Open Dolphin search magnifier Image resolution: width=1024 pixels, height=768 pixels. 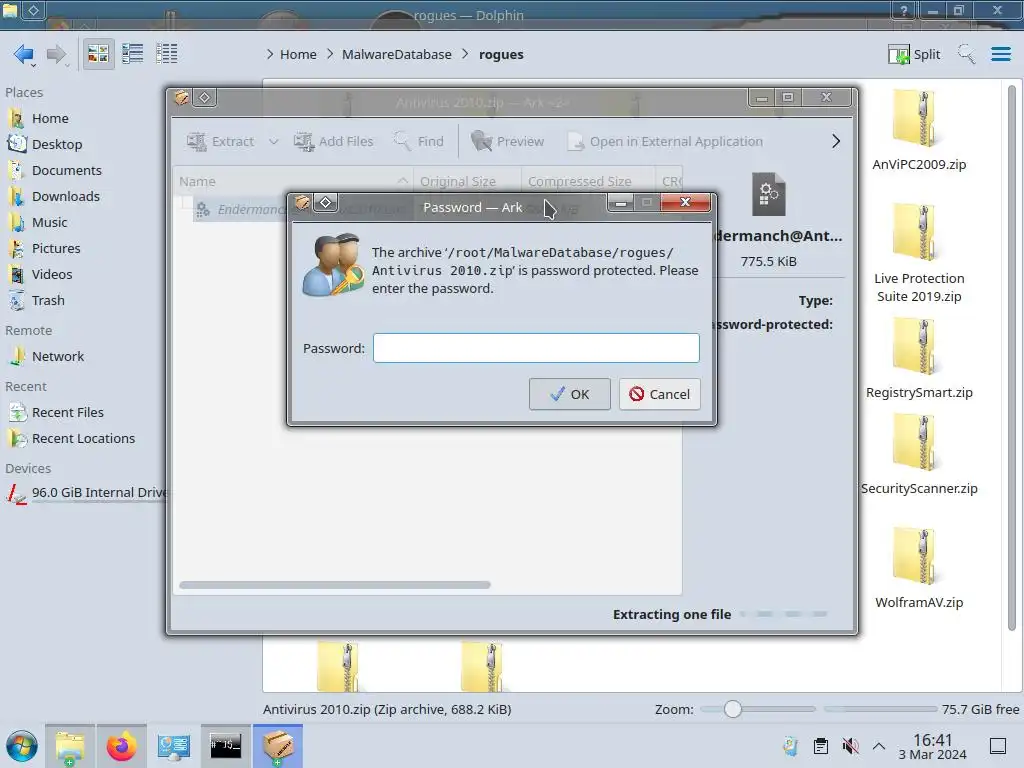click(x=966, y=54)
